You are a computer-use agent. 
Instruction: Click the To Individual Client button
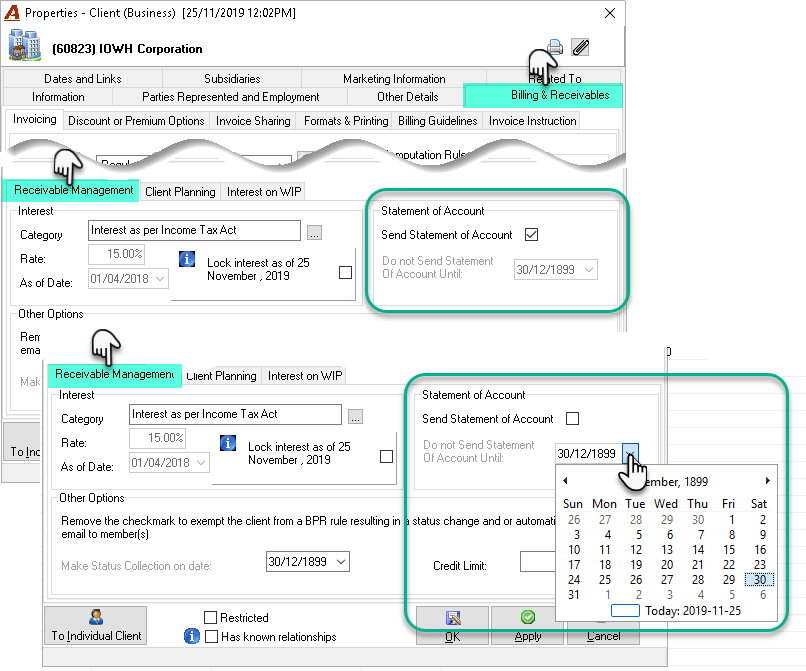pos(96,625)
